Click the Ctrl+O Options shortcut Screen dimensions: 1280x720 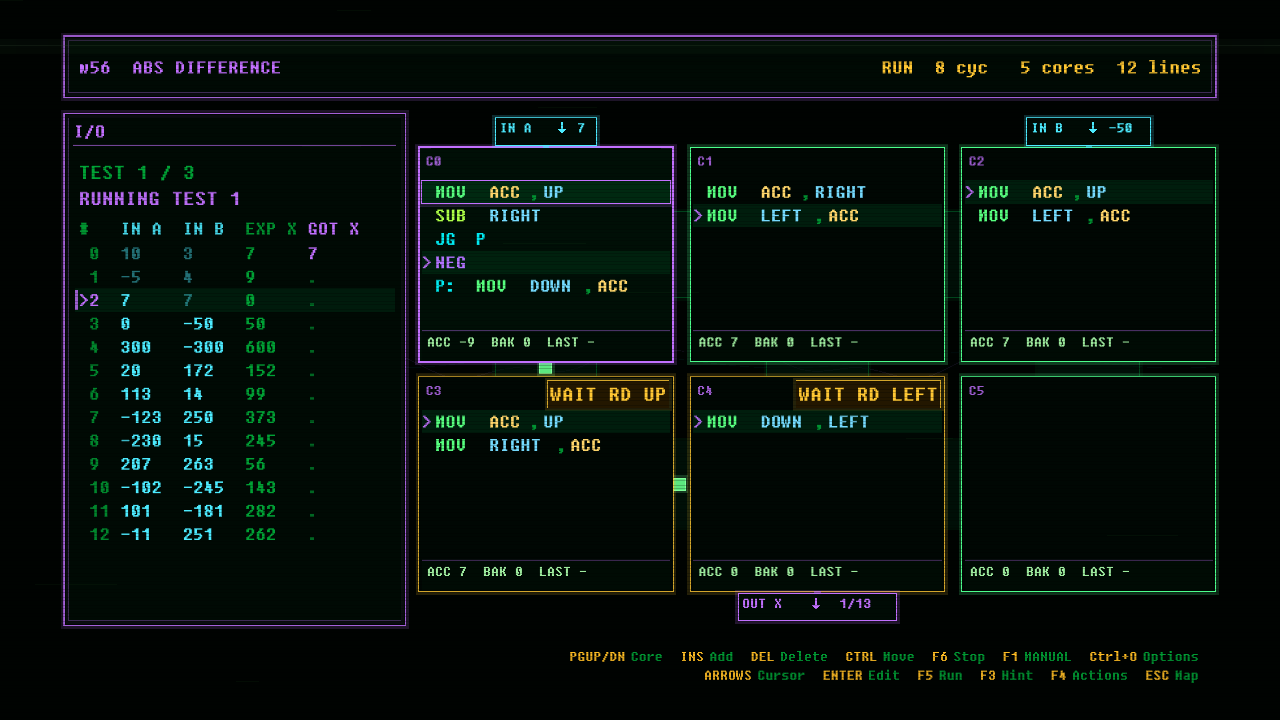coord(1144,657)
